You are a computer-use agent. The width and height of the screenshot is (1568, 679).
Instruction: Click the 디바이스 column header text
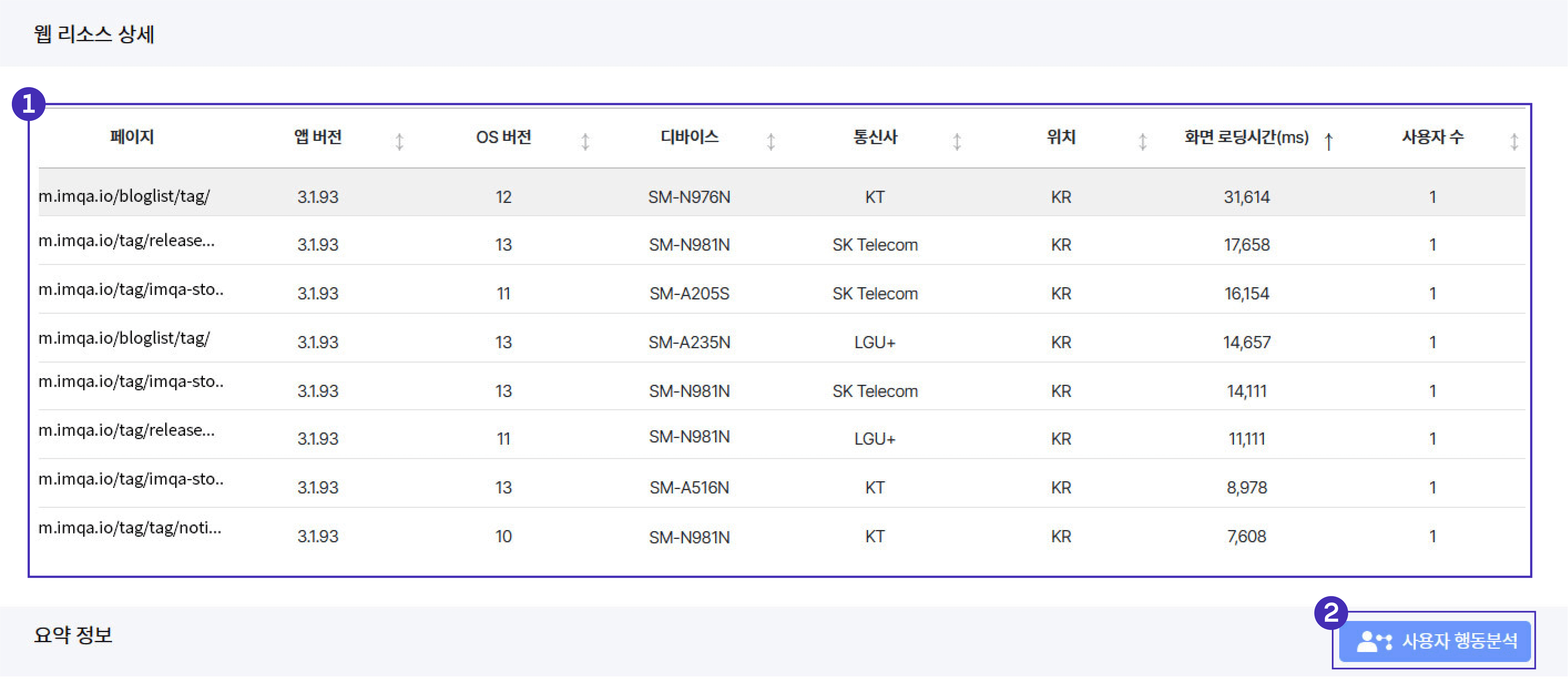point(689,137)
